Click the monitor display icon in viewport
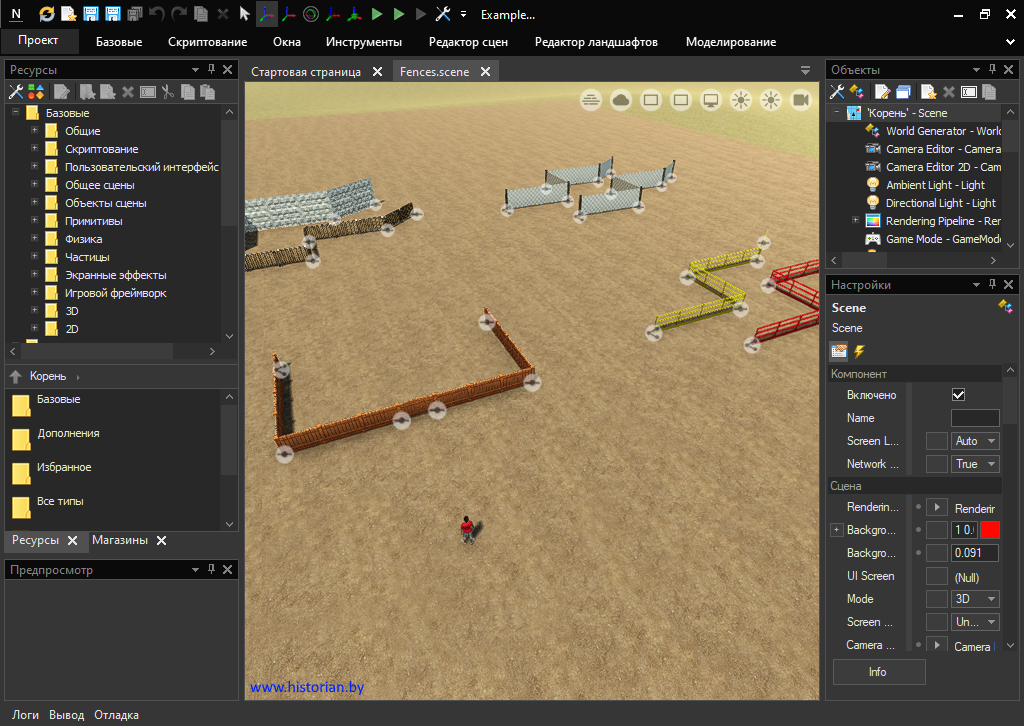Image resolution: width=1024 pixels, height=726 pixels. (x=711, y=100)
